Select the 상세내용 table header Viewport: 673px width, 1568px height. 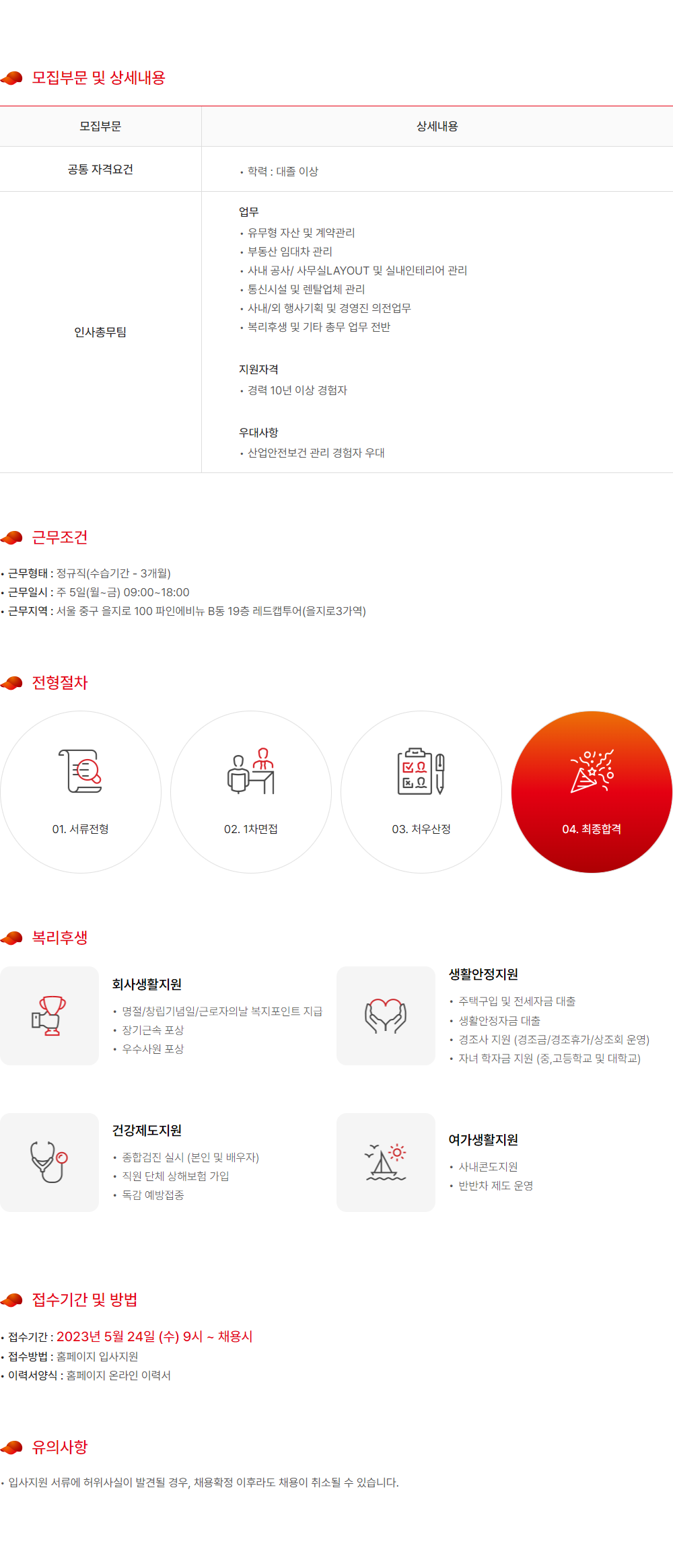pyautogui.click(x=437, y=127)
